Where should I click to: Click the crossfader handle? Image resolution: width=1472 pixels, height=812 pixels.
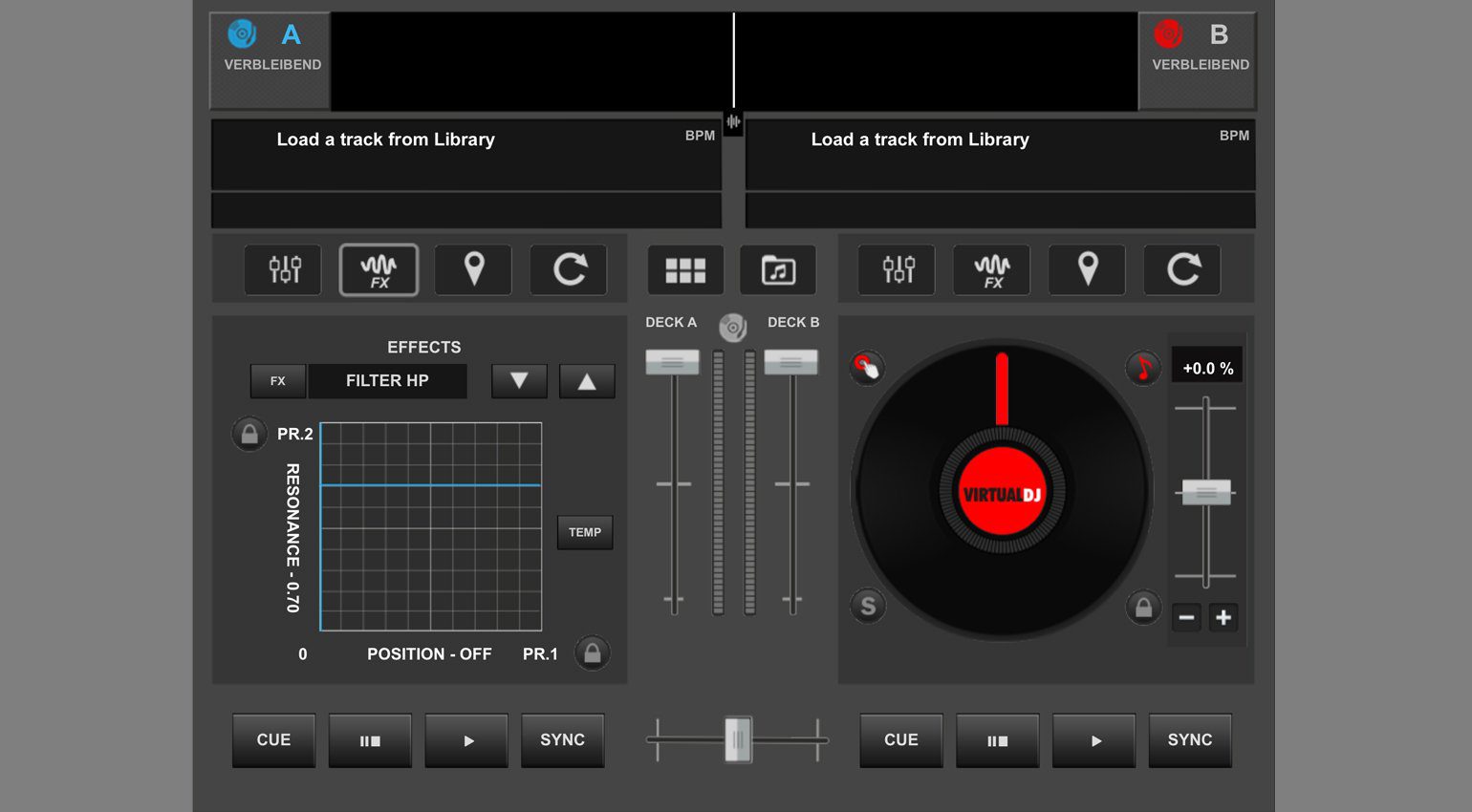pyautogui.click(x=738, y=739)
